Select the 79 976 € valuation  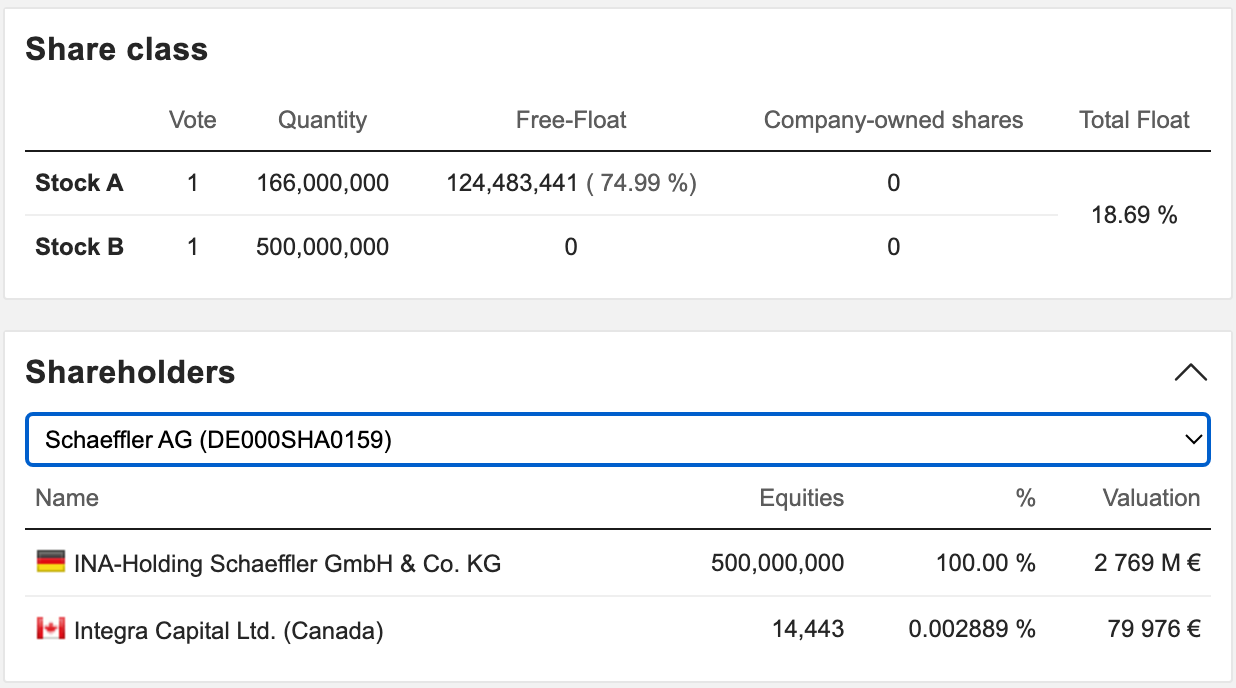pos(1155,630)
